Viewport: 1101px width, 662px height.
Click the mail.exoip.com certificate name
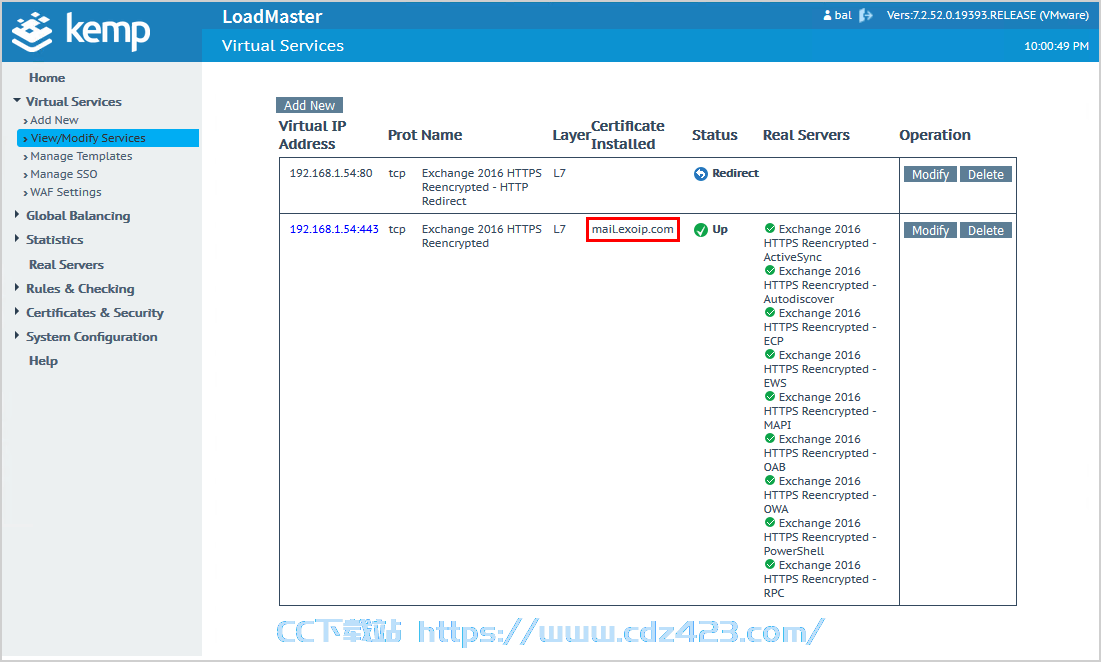coord(633,230)
